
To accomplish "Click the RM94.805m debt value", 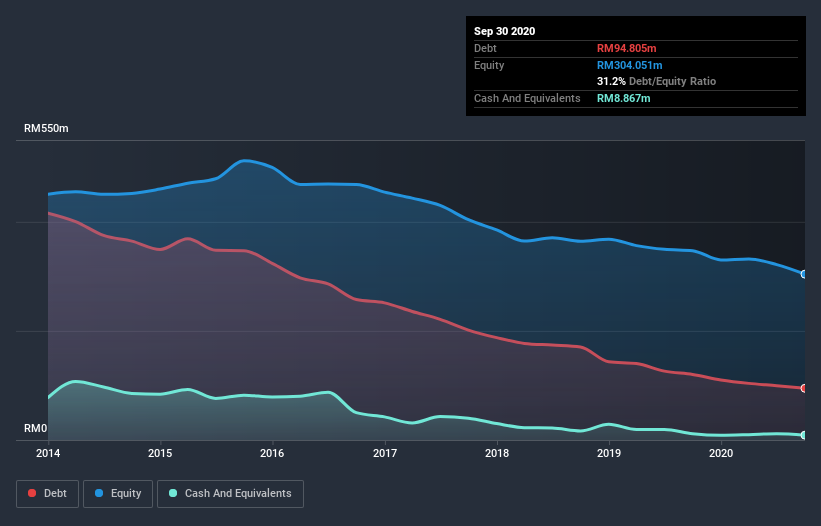I will click(x=626, y=48).
